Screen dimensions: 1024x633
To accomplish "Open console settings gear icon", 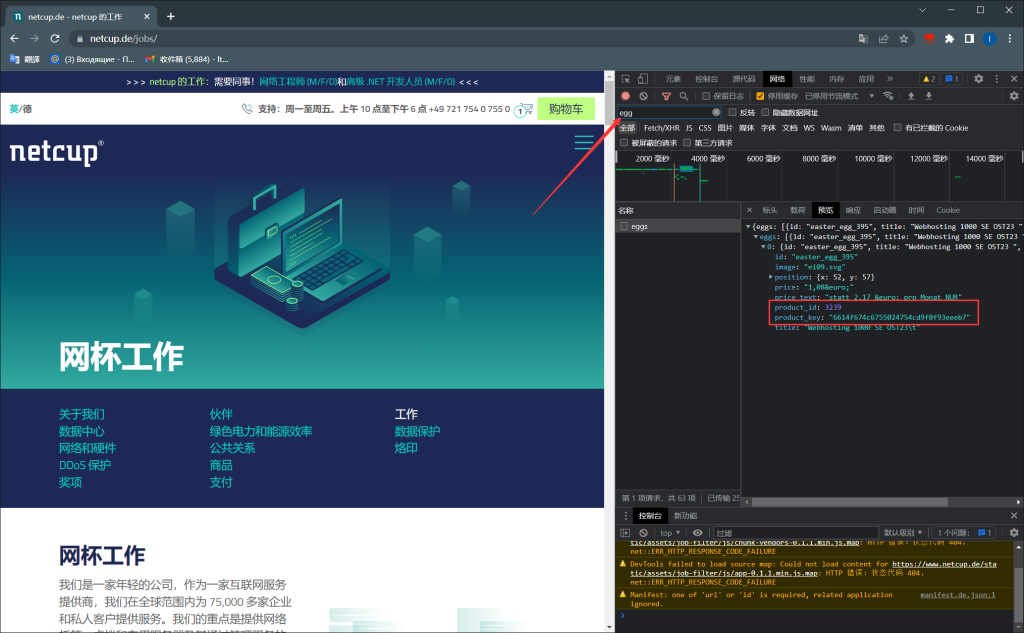I will tap(1014, 533).
